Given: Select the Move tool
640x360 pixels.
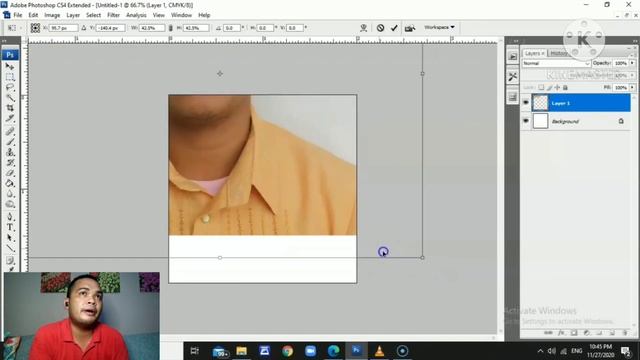Looking at the screenshot, I should click(10, 66).
